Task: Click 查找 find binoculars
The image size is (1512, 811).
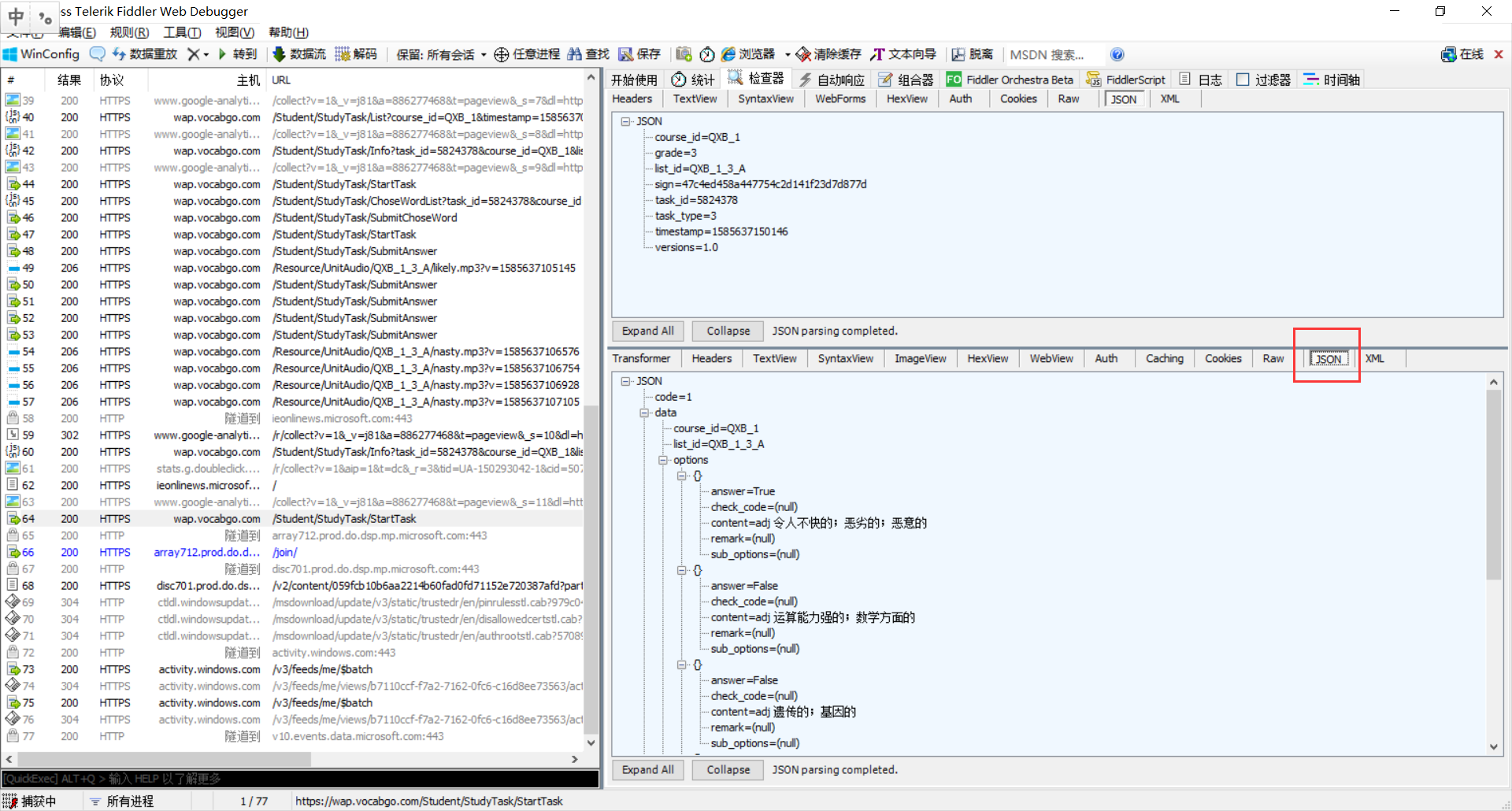Action: (x=588, y=54)
